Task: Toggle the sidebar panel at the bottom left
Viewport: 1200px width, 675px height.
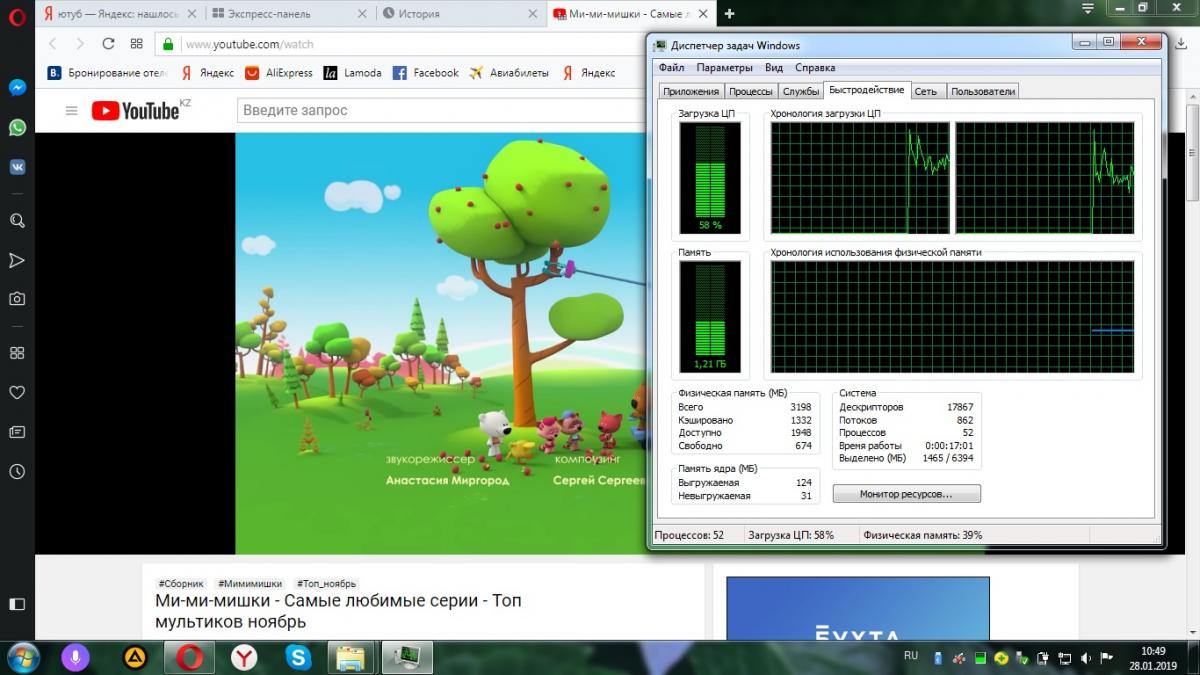Action: pyautogui.click(x=17, y=604)
